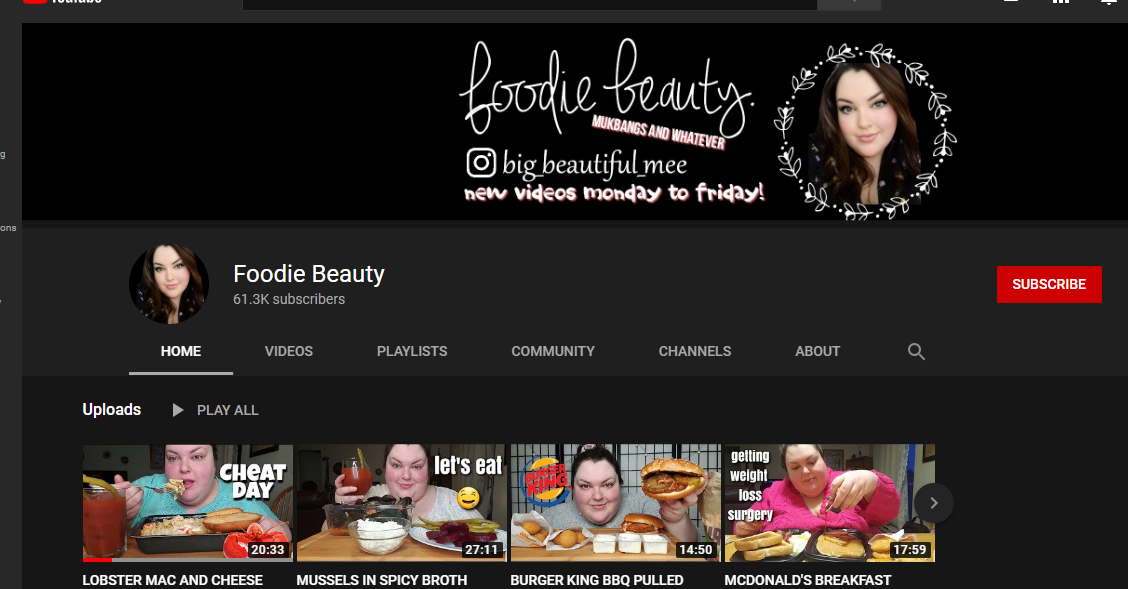1128x589 pixels.
Task: Click the Foodie Beauty channel avatar
Action: click(169, 284)
